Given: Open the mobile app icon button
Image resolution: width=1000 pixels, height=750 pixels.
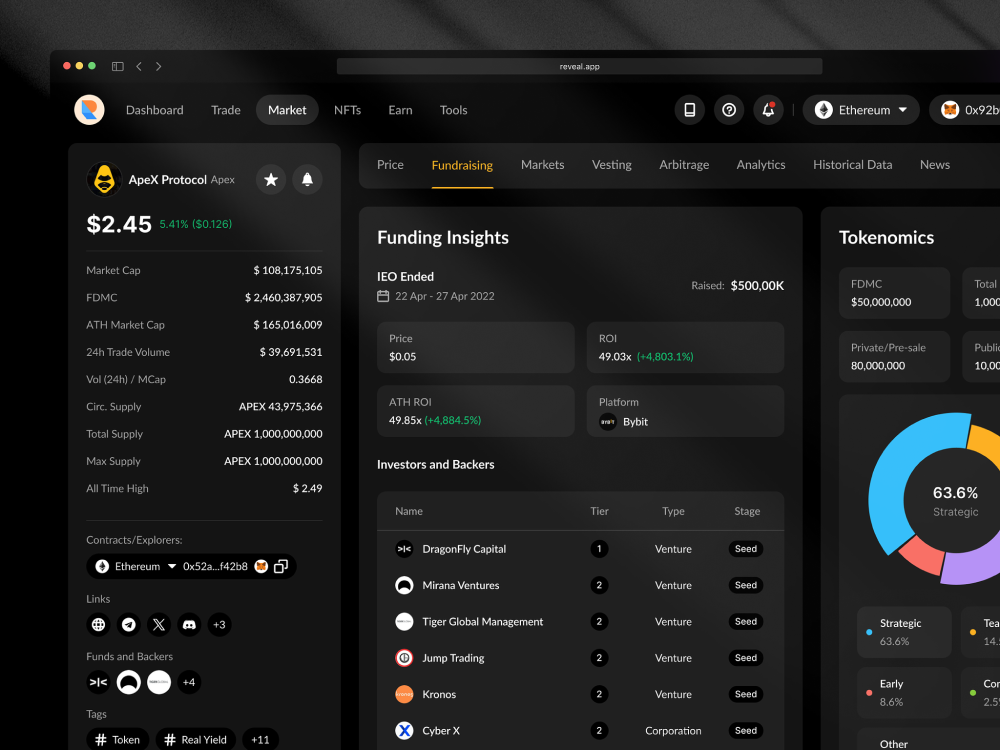Looking at the screenshot, I should click(x=689, y=110).
